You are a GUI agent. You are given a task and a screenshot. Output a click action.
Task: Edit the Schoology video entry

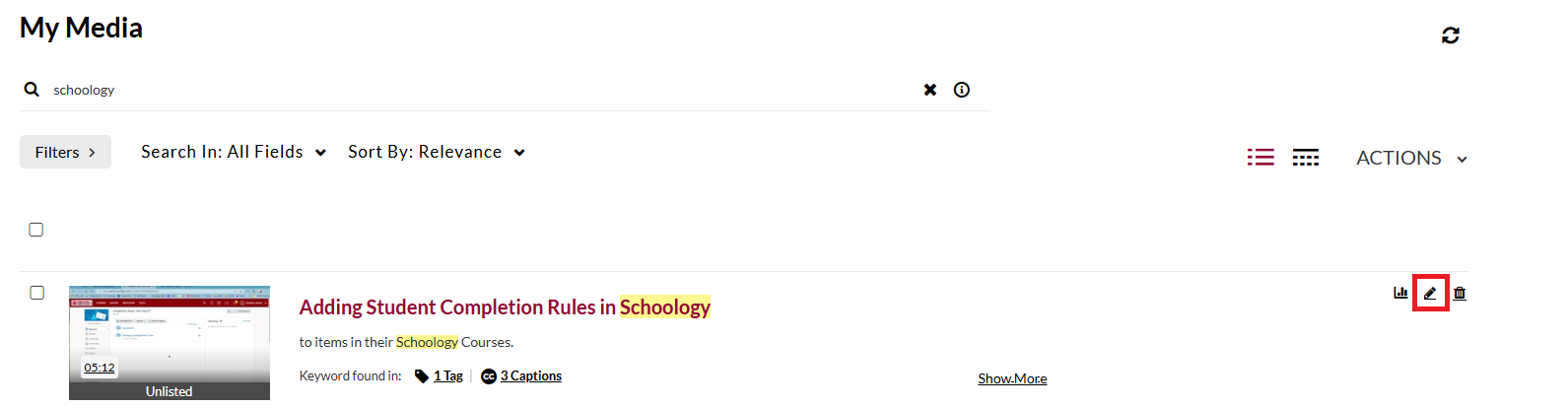(x=1430, y=294)
